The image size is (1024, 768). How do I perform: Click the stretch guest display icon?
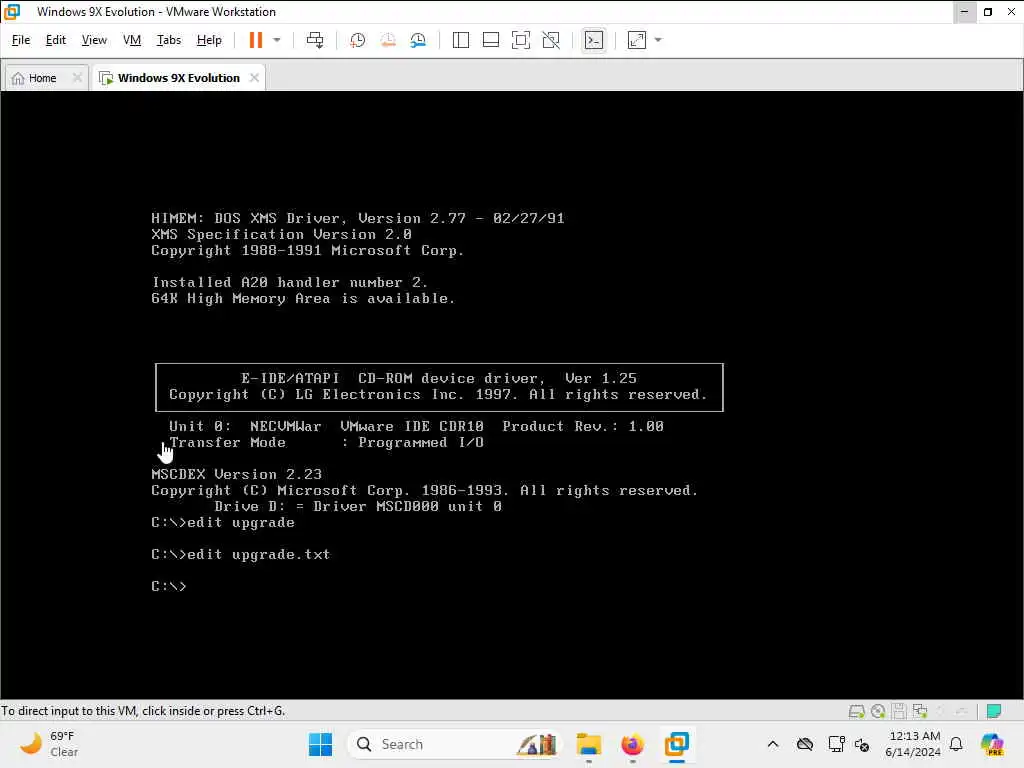coord(637,40)
